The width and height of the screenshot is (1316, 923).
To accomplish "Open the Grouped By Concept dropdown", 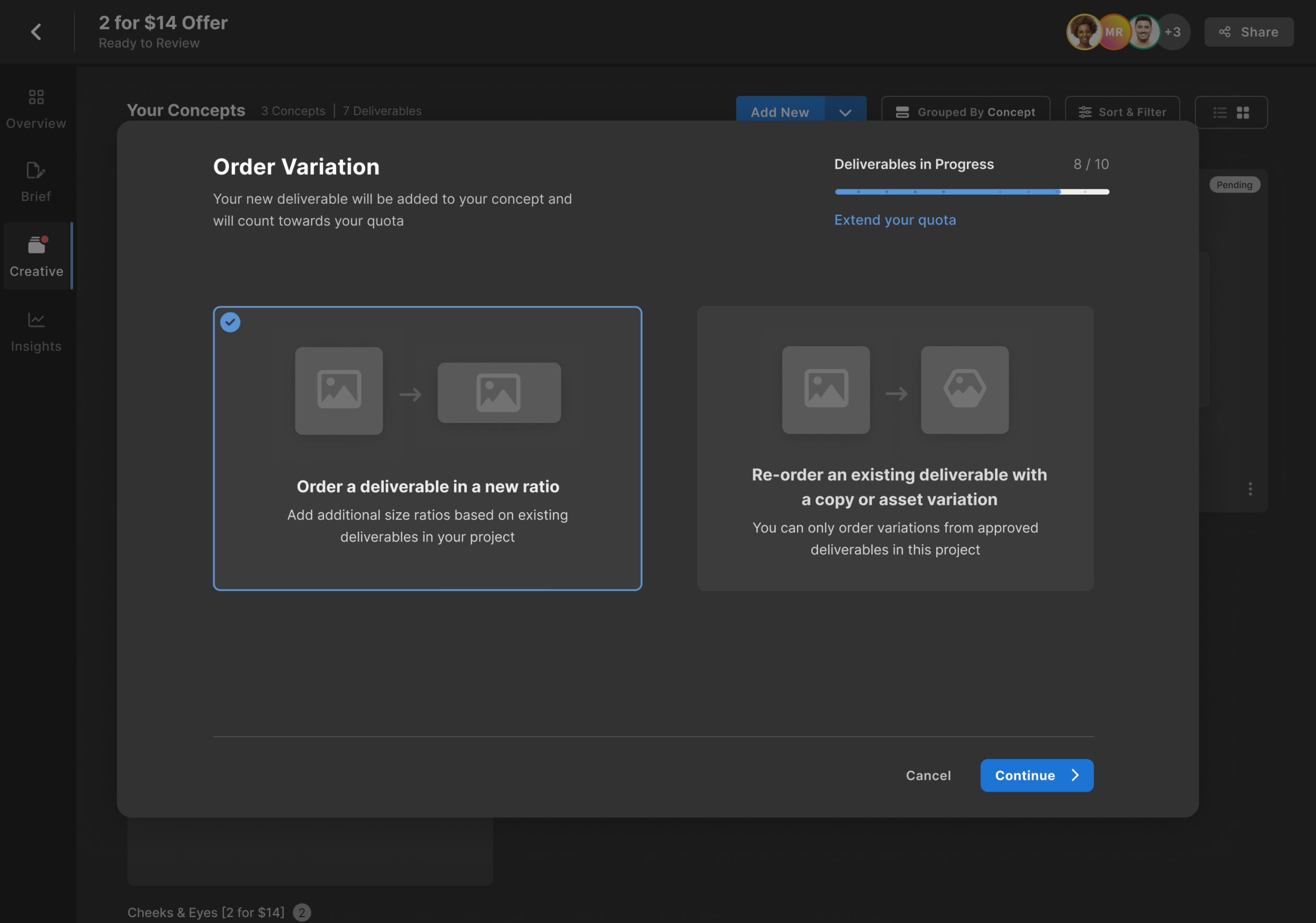I will tap(965, 113).
